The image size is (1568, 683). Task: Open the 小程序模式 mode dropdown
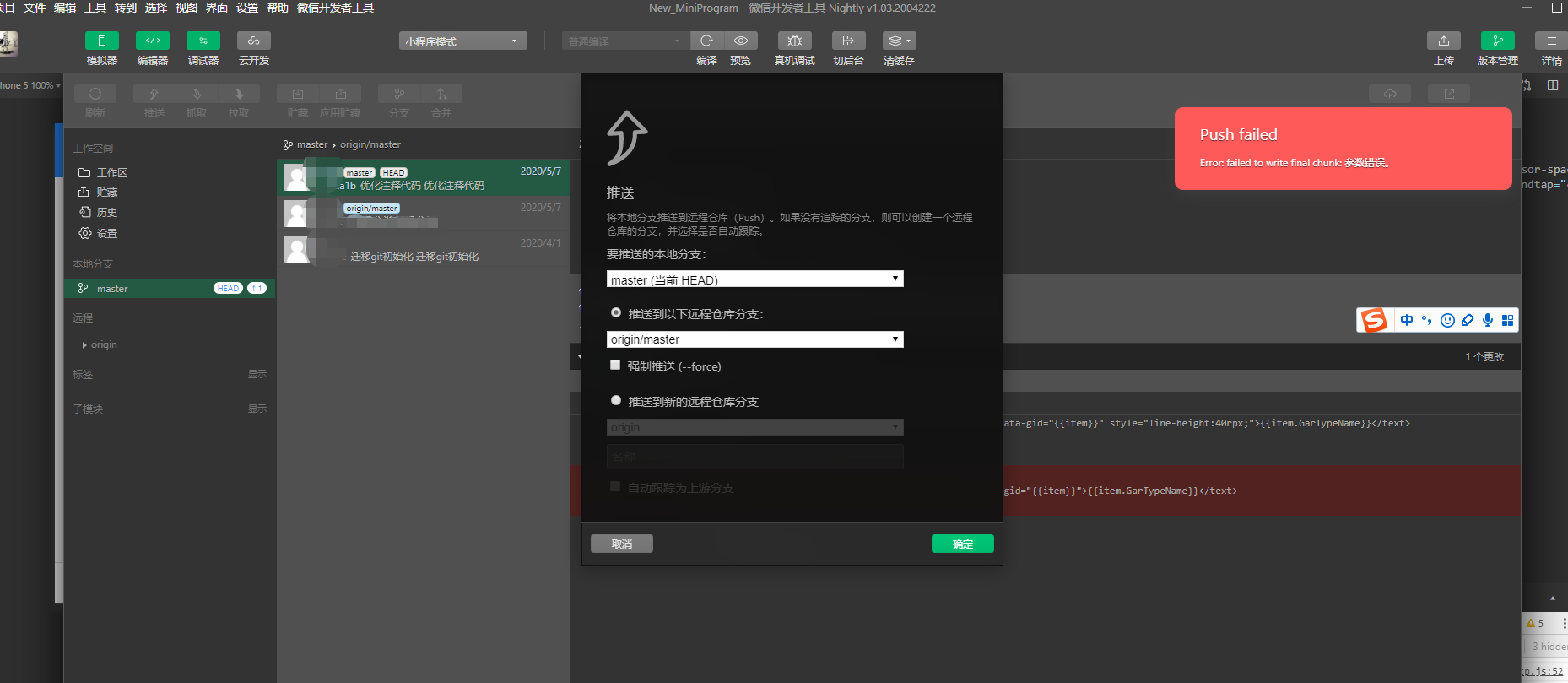pyautogui.click(x=463, y=41)
